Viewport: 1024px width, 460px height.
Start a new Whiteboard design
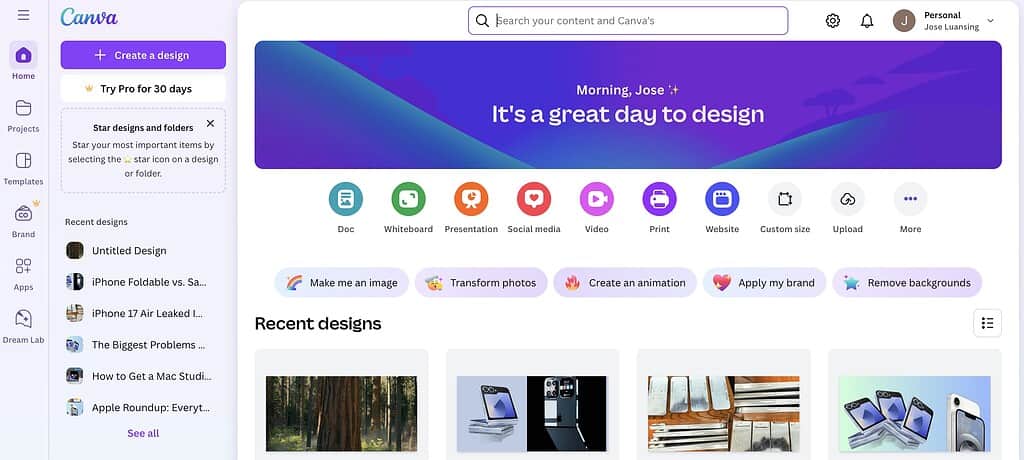tap(408, 199)
